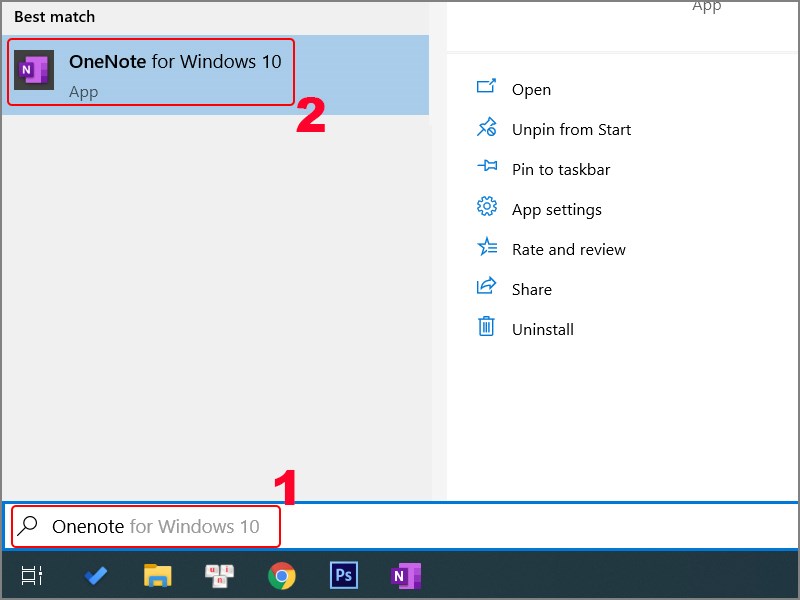Screen dimensions: 800x600
Task: Click the App settings gear icon
Action: [x=486, y=206]
